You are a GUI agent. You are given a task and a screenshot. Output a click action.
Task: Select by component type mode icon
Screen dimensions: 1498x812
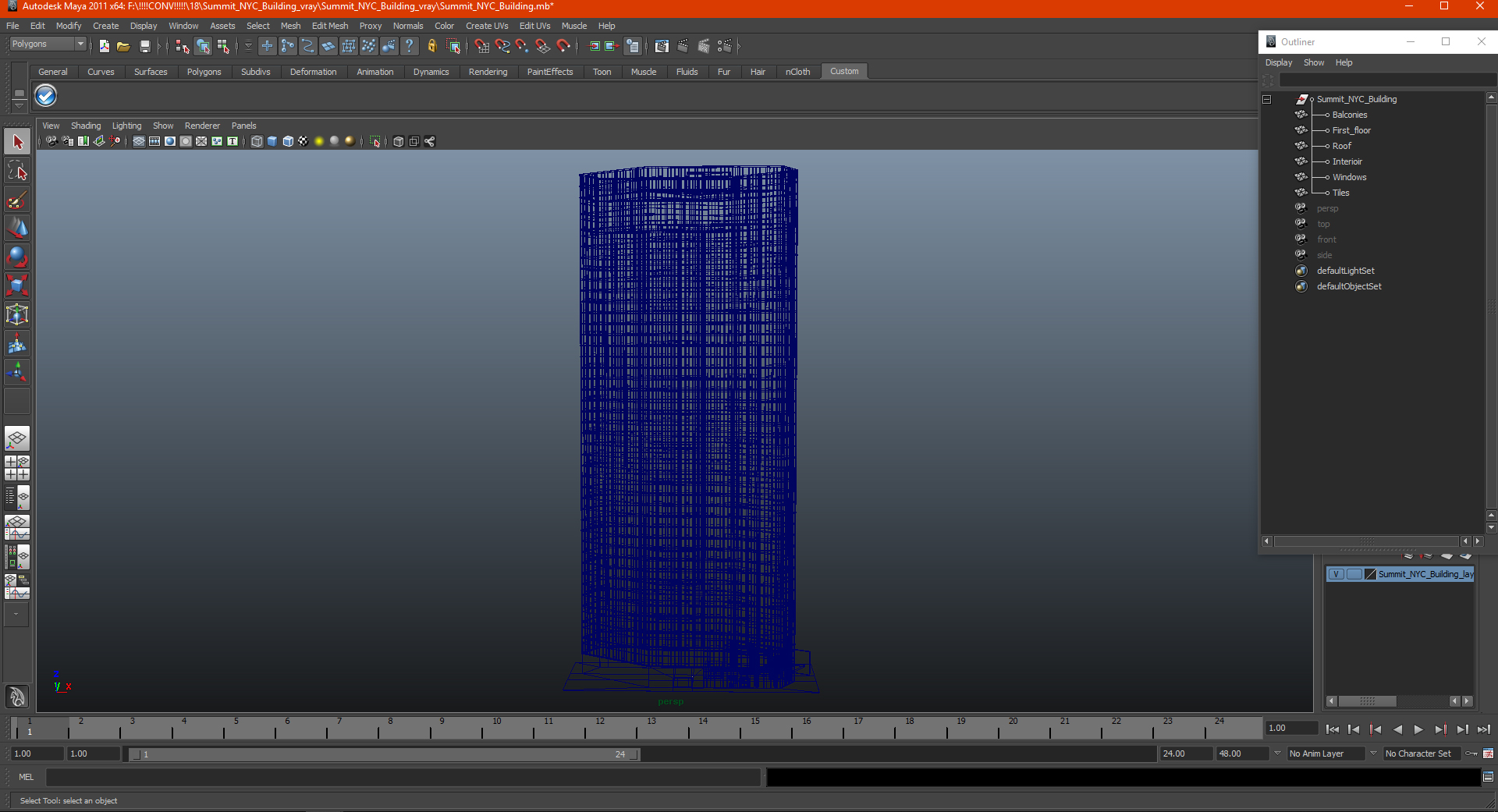pos(224,47)
